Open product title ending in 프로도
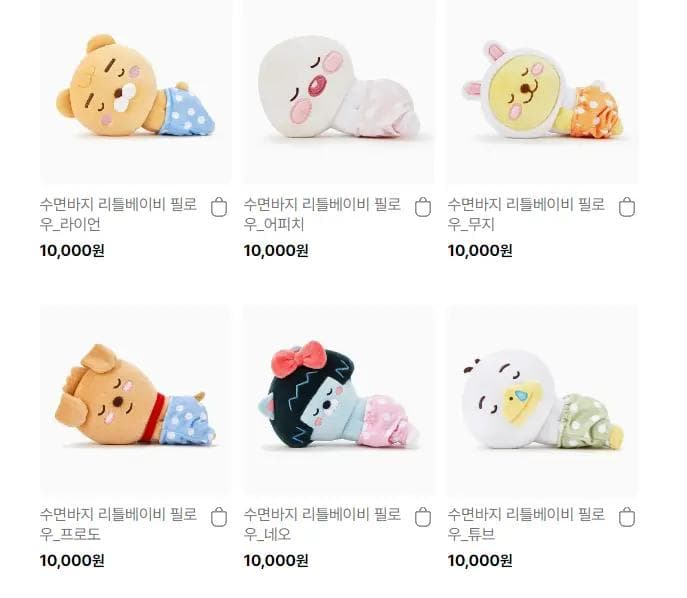The image size is (687, 598). pos(118,524)
